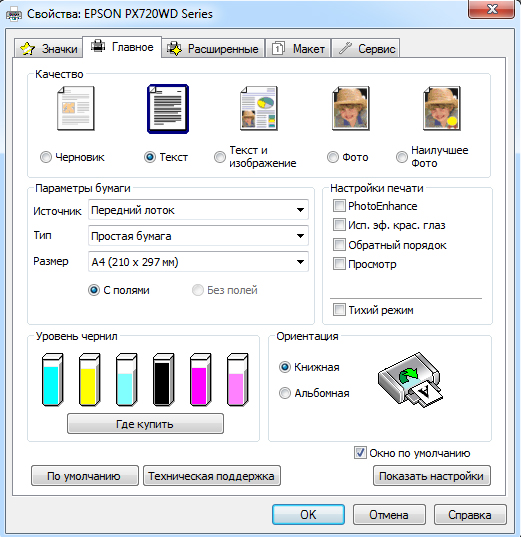This screenshot has height=537, width=521.
Task: Switch to the Расширенные tab
Action: [x=213, y=48]
